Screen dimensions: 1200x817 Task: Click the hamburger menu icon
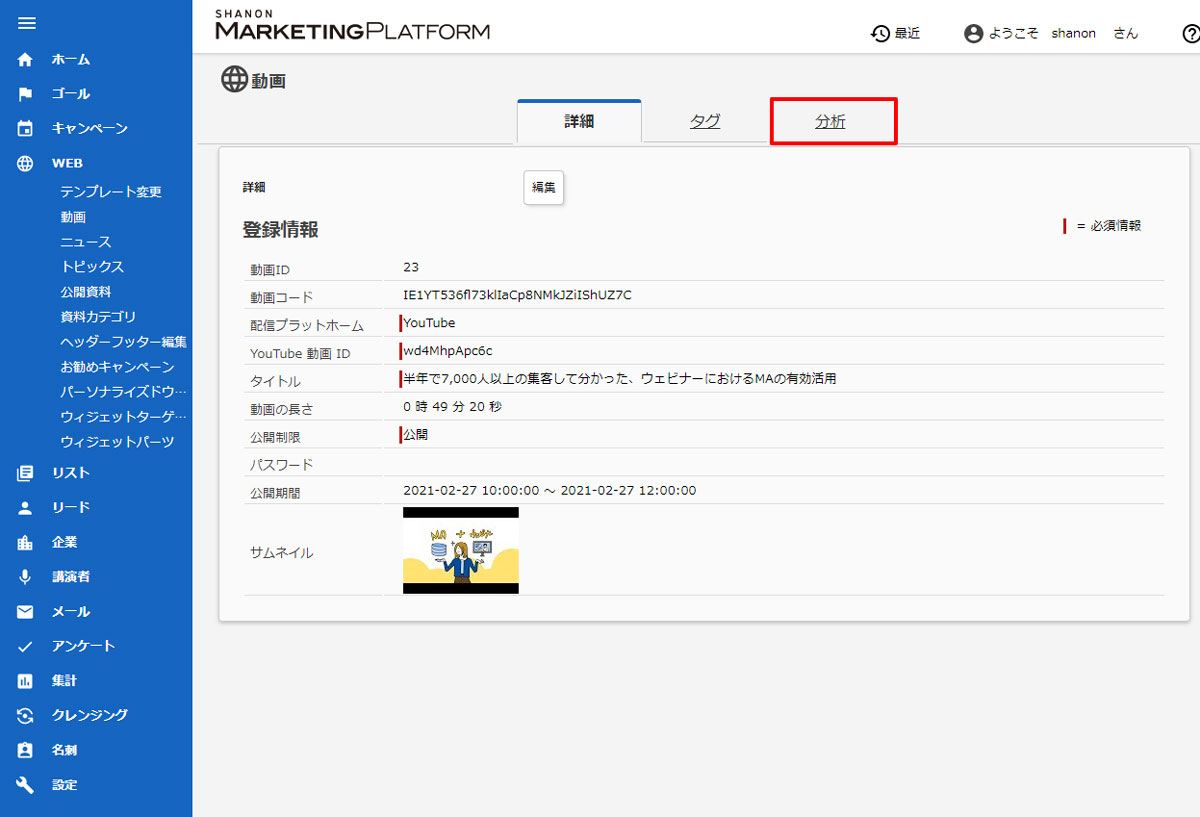(x=27, y=23)
